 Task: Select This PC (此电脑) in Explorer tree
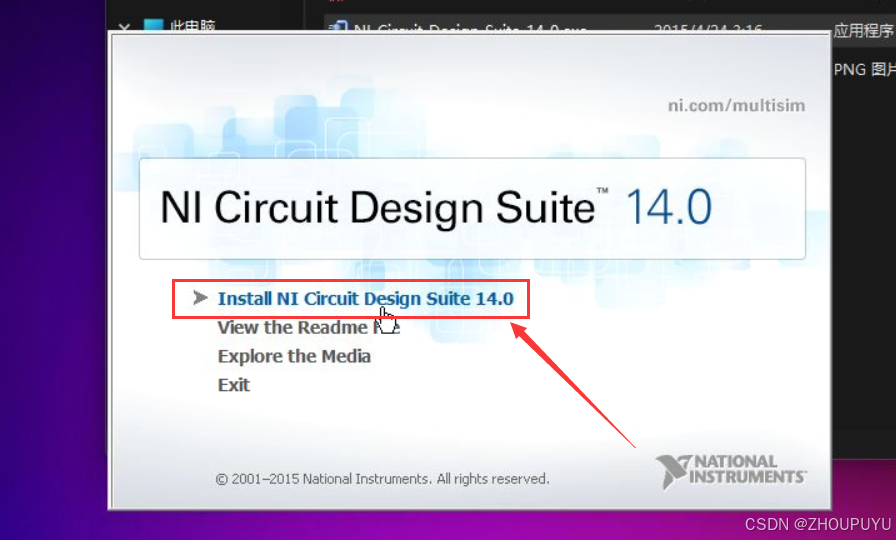[x=179, y=26]
